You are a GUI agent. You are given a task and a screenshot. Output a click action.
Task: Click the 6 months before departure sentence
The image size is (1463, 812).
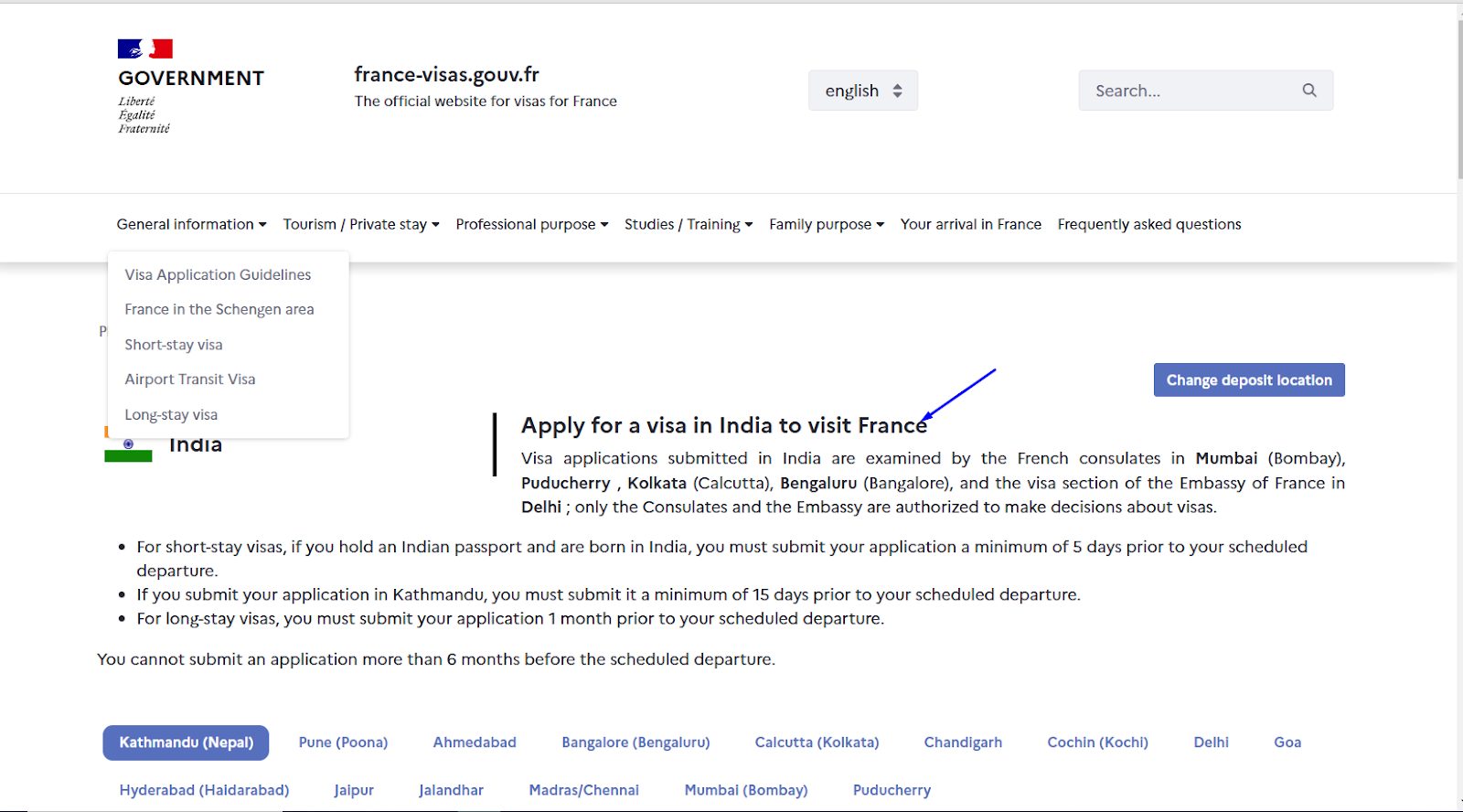[436, 659]
